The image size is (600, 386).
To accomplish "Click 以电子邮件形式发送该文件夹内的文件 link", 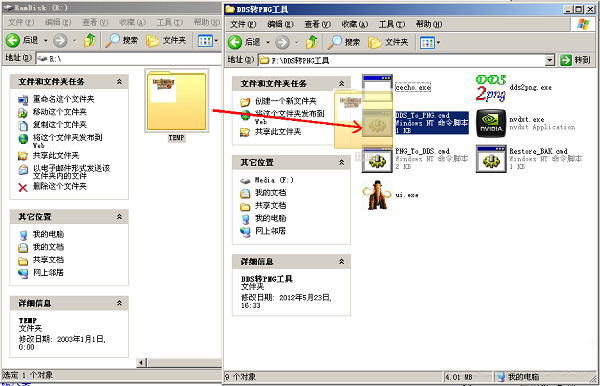I will point(64,172).
